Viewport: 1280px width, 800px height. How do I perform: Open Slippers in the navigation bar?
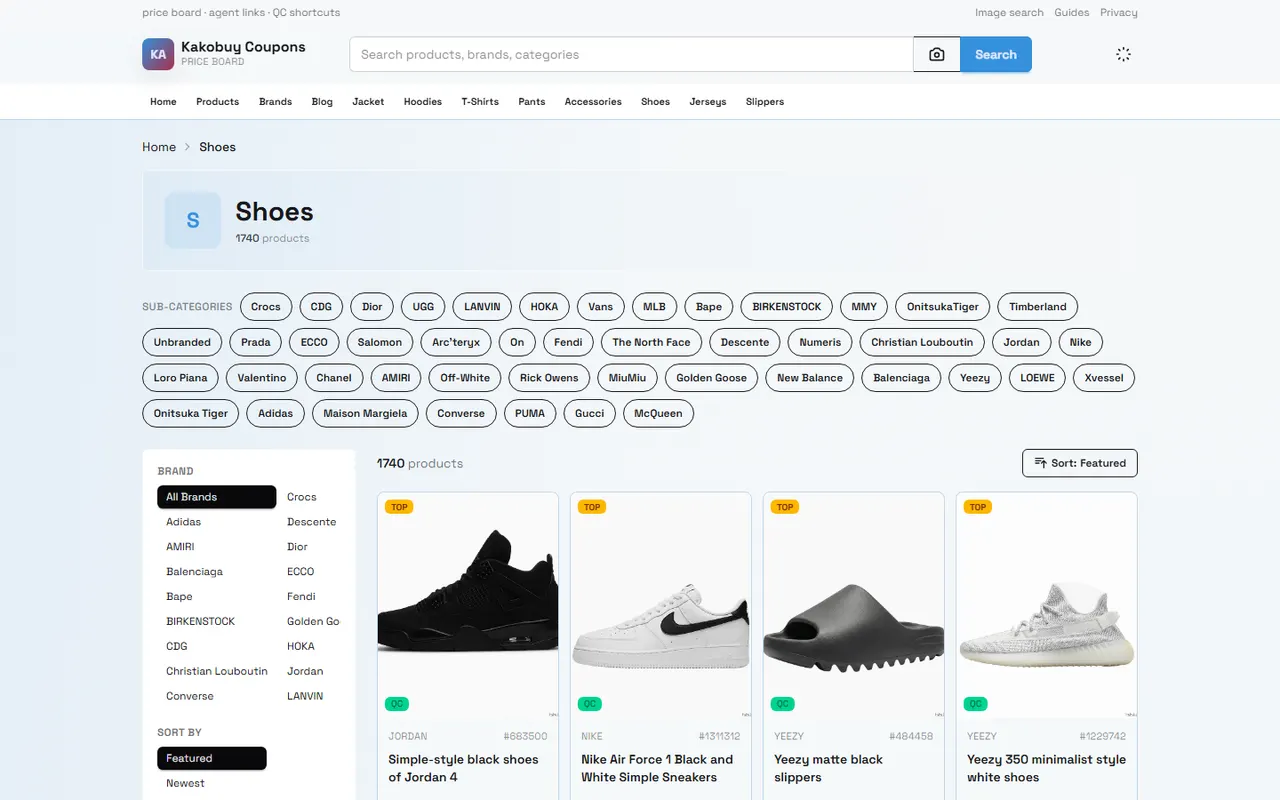(765, 102)
